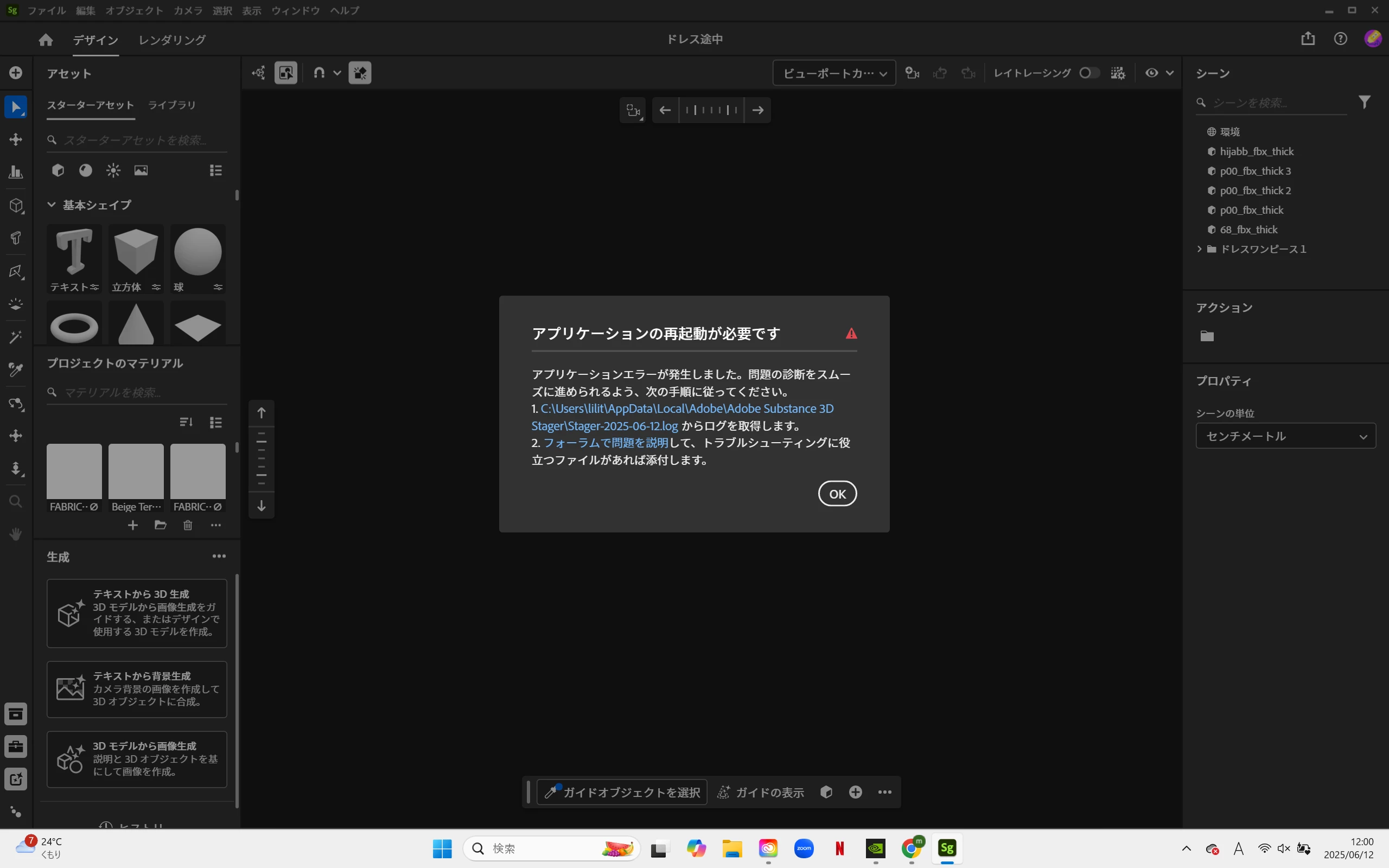Image resolution: width=1389 pixels, height=868 pixels.
Task: Toggle the snapping magnet tool
Action: point(319,73)
